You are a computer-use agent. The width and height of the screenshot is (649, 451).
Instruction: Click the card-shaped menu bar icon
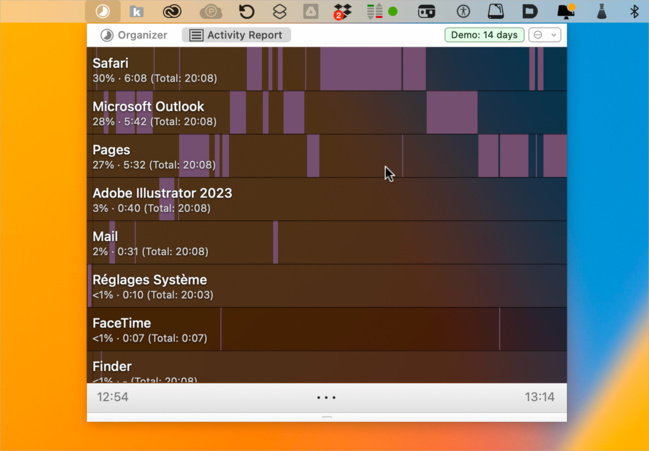tap(426, 12)
